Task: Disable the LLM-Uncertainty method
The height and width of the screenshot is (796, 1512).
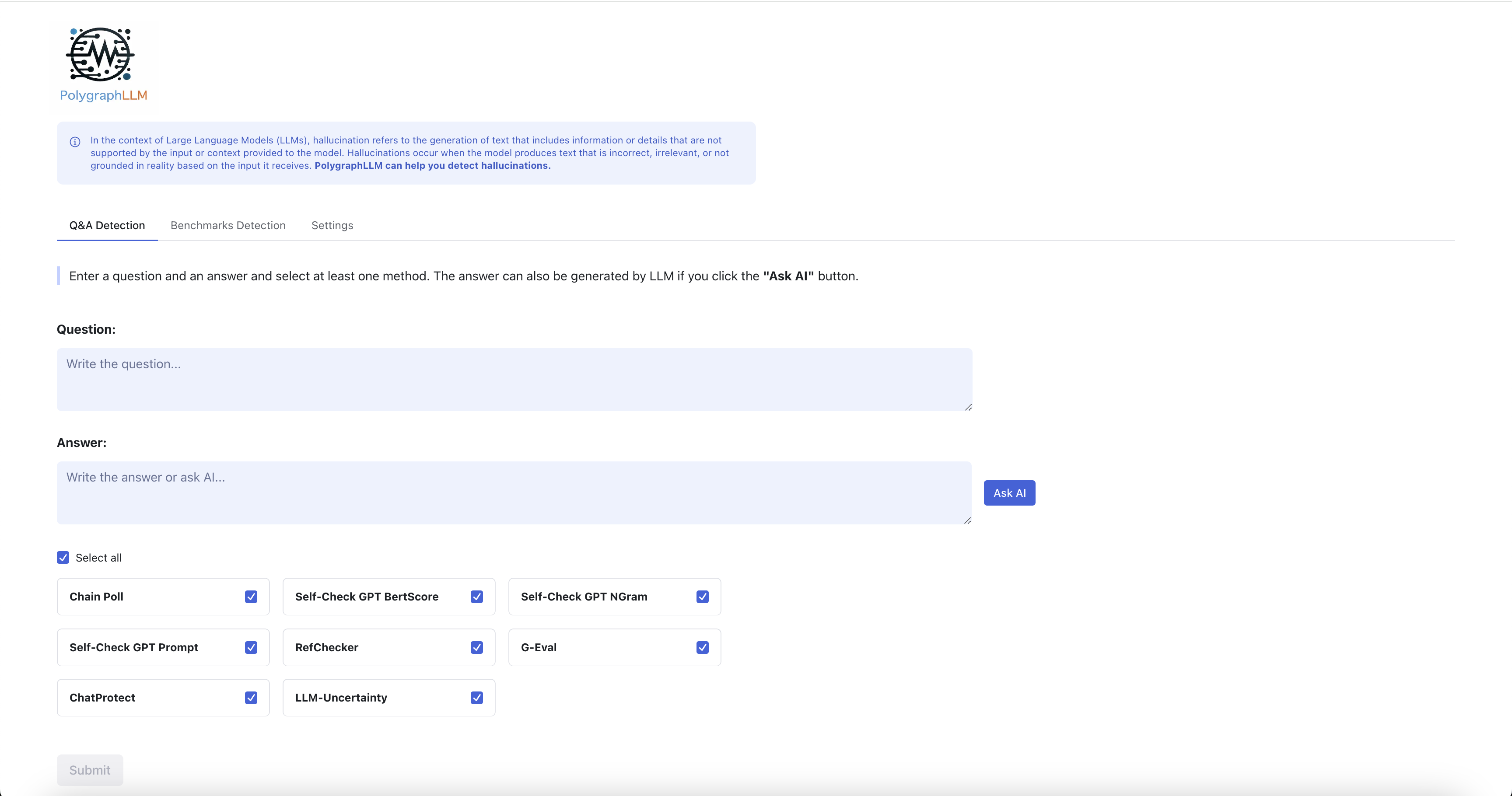Action: (x=476, y=698)
